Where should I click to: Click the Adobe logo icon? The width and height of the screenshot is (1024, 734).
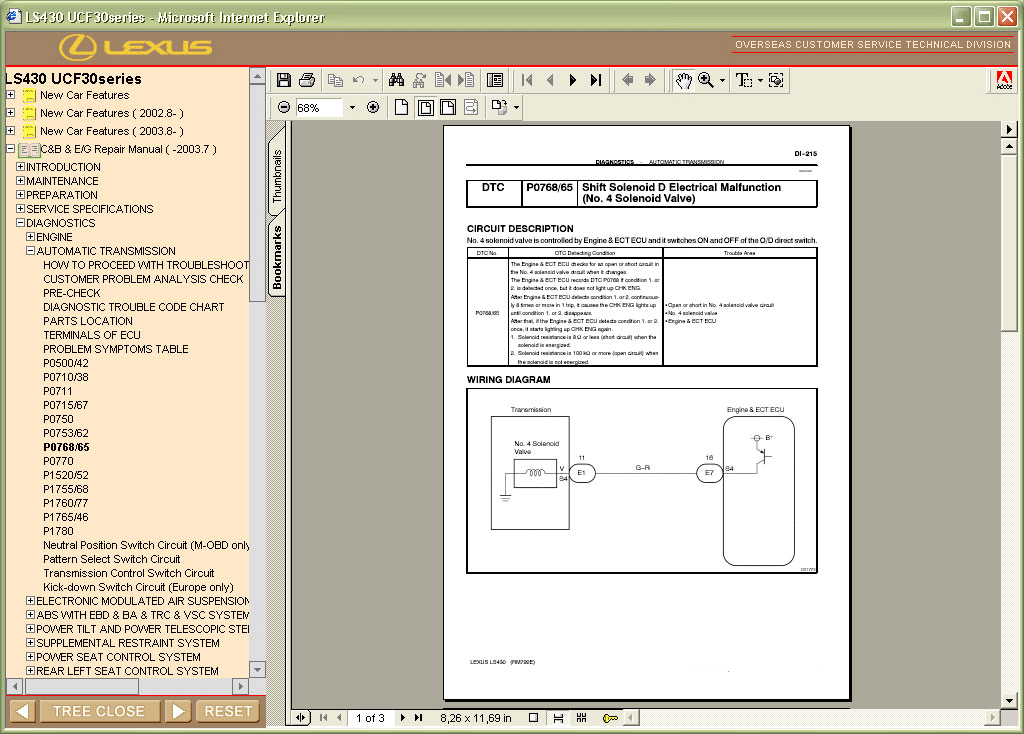click(x=1004, y=80)
